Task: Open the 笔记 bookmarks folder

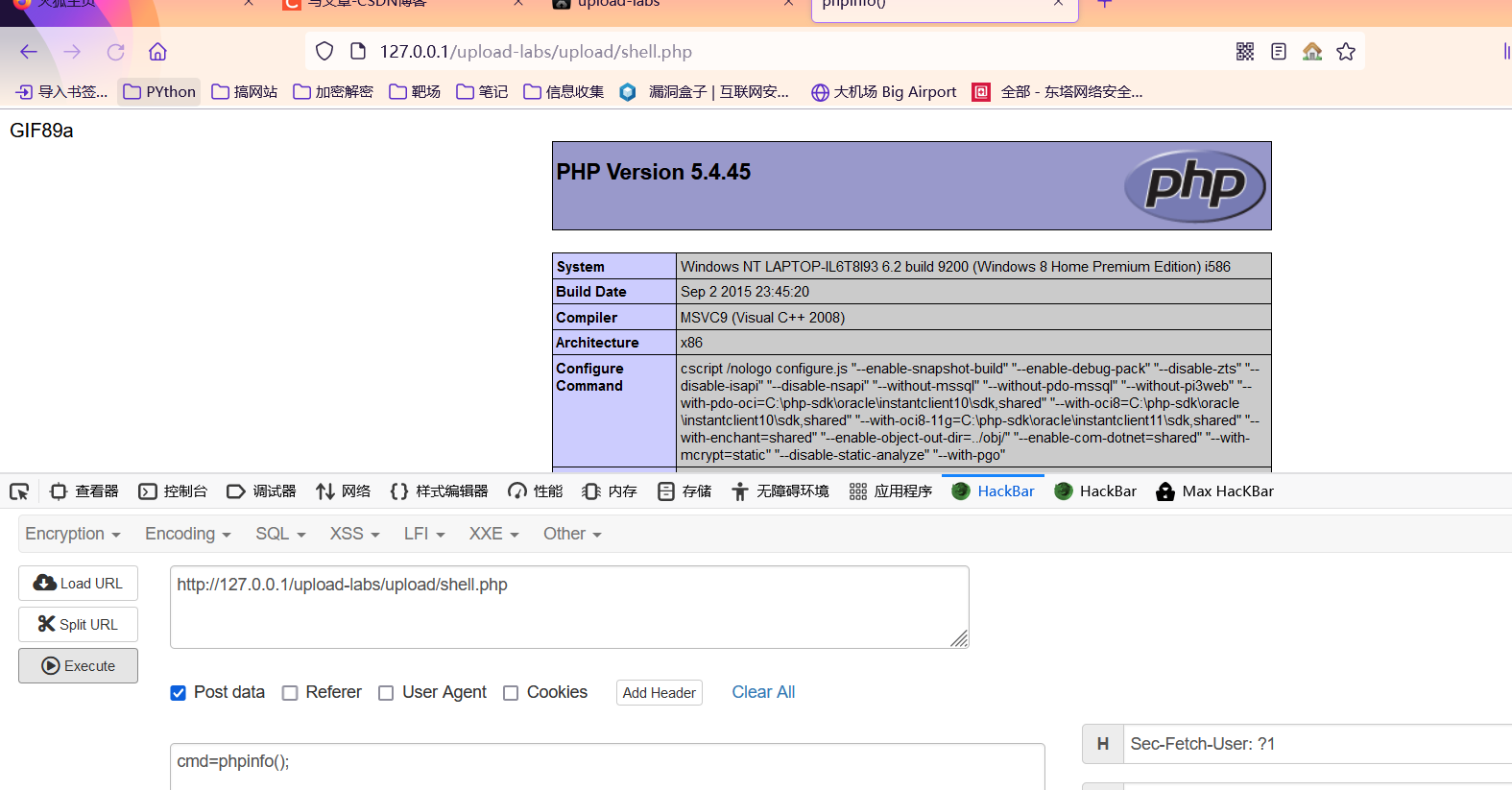Action: pyautogui.click(x=482, y=92)
